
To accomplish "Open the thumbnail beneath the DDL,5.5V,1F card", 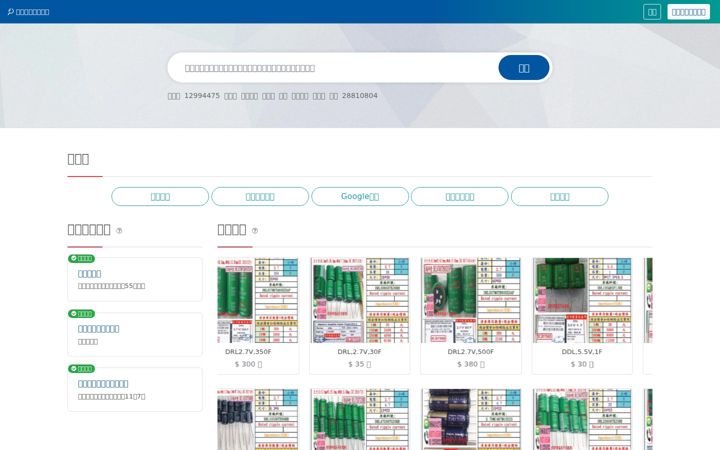I will (x=582, y=419).
